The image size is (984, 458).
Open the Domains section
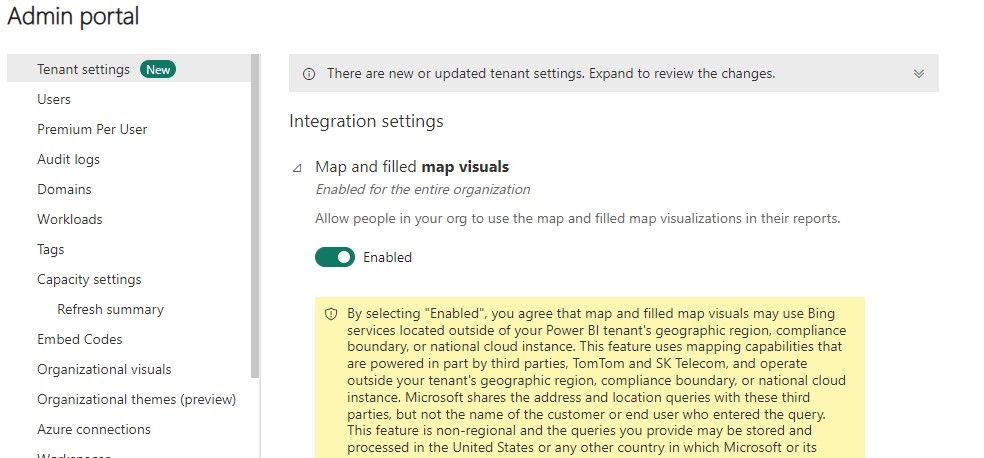pos(64,189)
